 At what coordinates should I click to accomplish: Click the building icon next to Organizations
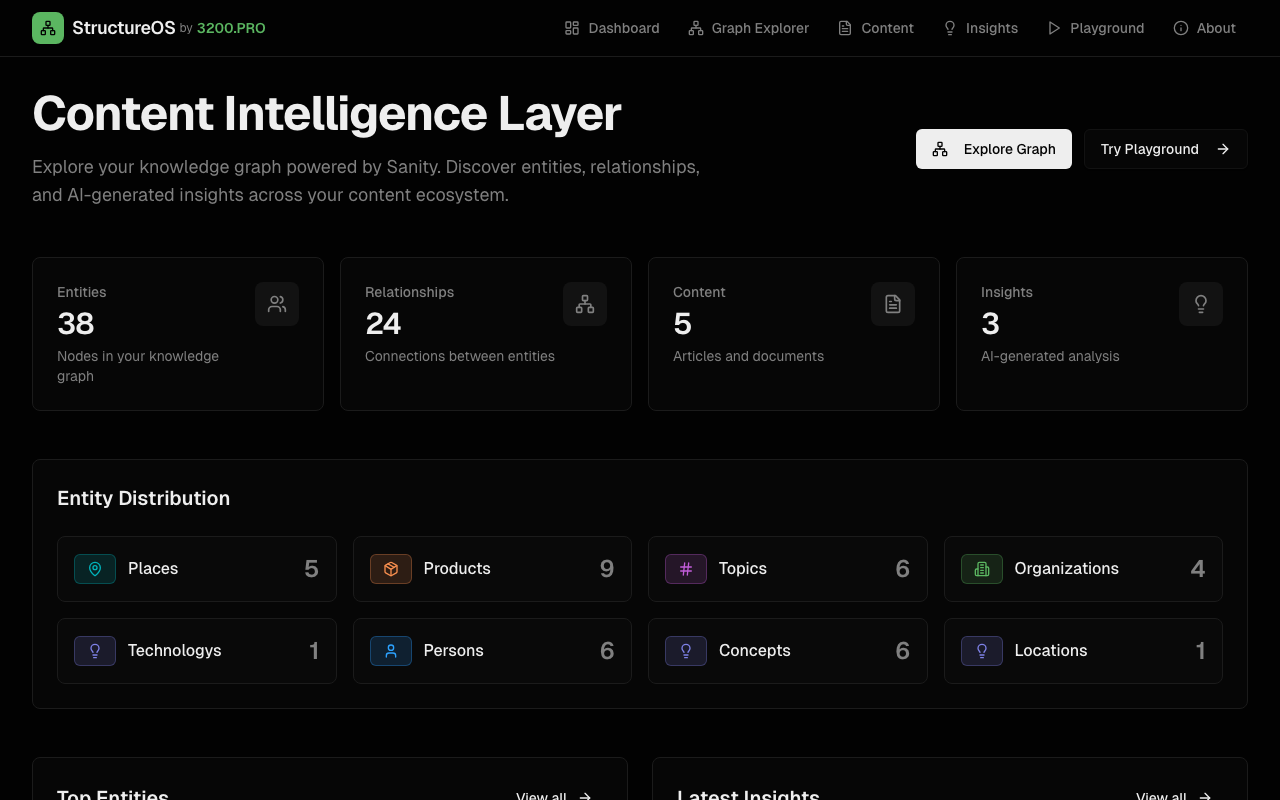(x=982, y=568)
